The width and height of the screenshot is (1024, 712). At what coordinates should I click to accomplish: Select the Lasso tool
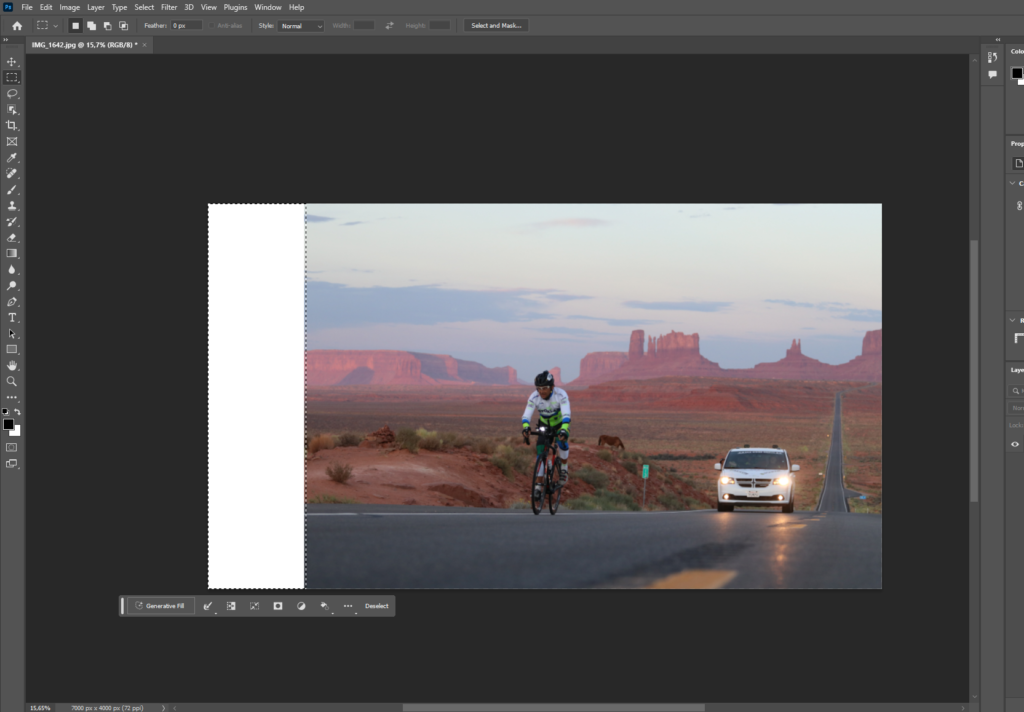pyautogui.click(x=12, y=93)
